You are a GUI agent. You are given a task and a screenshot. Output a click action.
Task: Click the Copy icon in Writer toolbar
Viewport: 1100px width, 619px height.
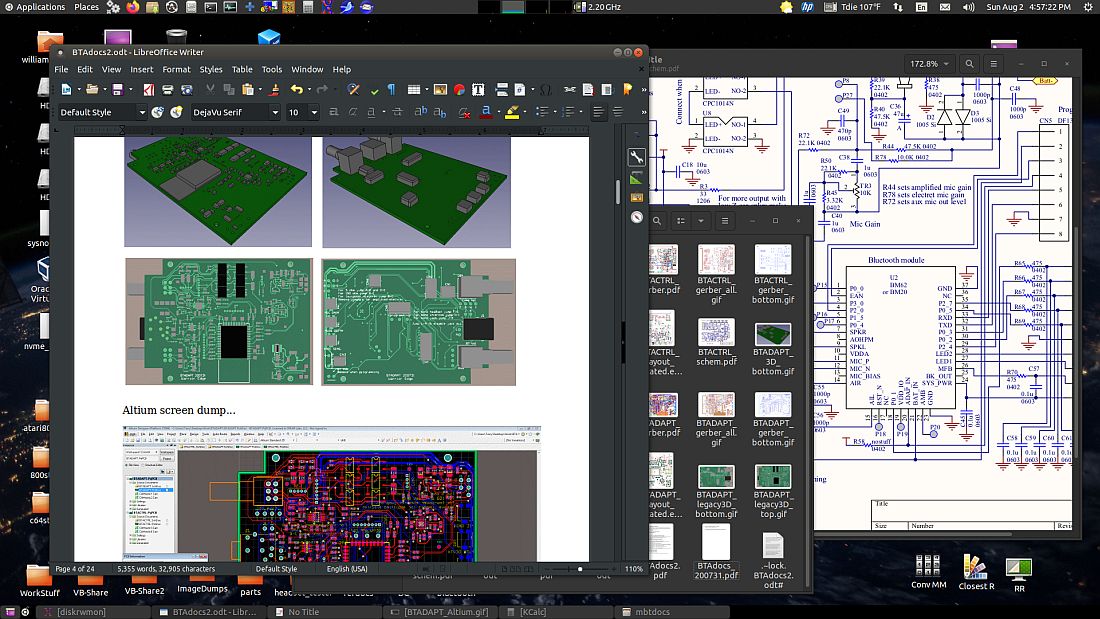229,89
